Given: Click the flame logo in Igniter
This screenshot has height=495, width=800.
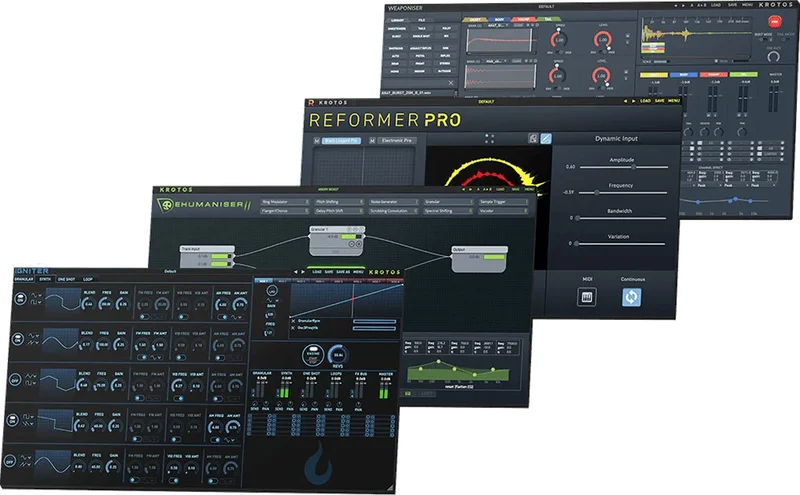Looking at the screenshot, I should (318, 463).
